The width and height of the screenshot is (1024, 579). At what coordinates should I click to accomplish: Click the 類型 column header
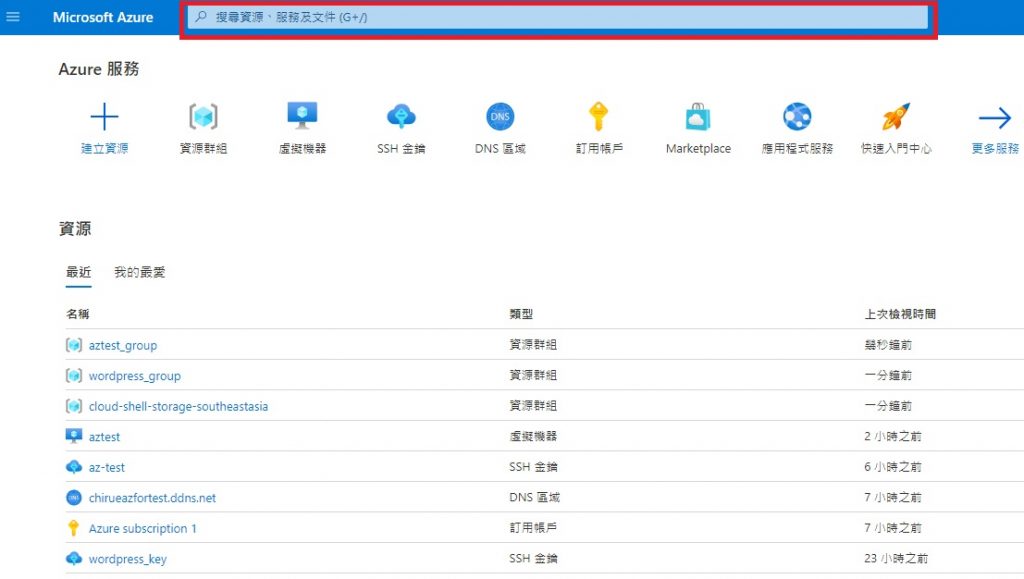click(x=521, y=314)
